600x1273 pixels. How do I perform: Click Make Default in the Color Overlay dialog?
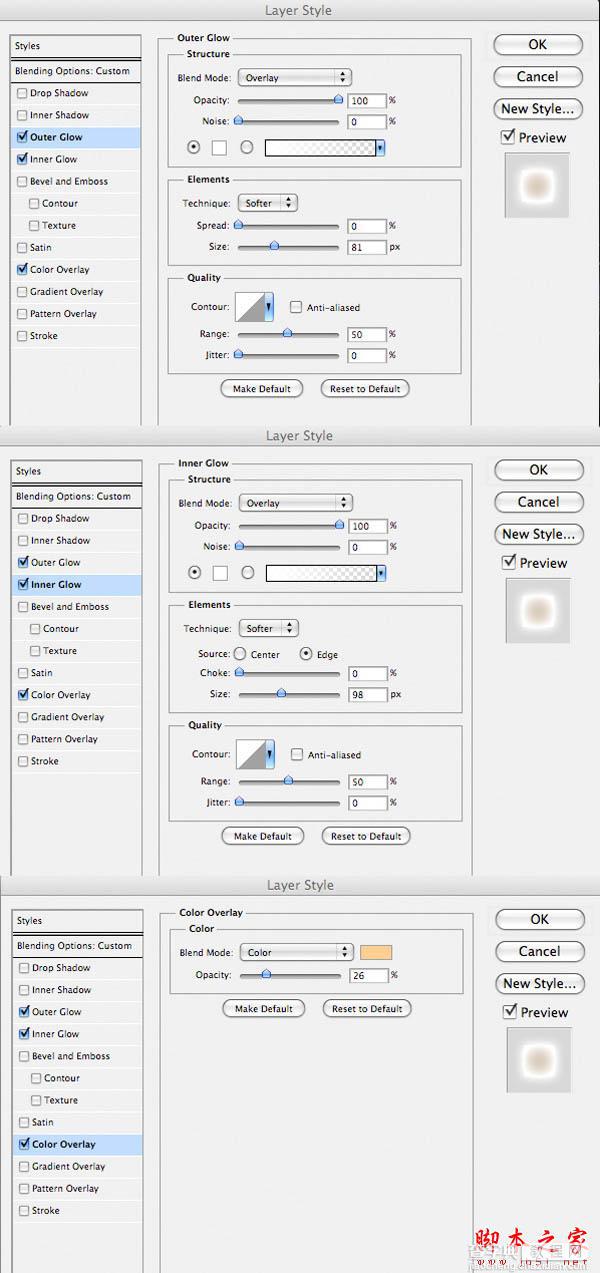263,1008
